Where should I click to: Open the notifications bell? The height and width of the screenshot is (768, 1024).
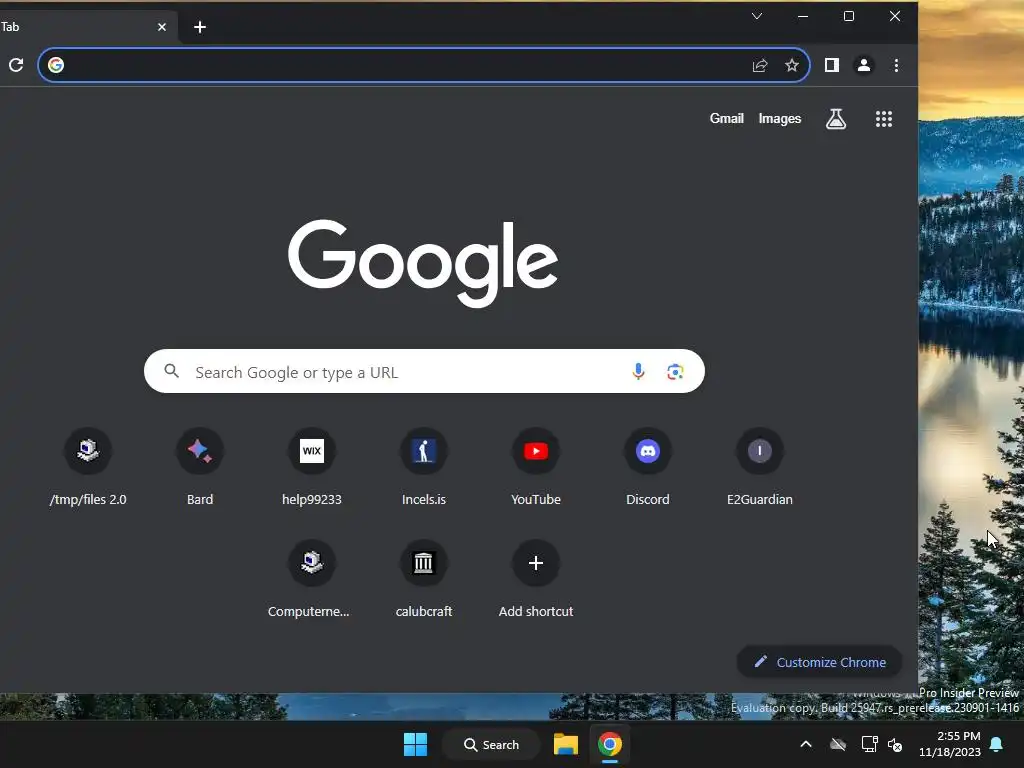[997, 744]
